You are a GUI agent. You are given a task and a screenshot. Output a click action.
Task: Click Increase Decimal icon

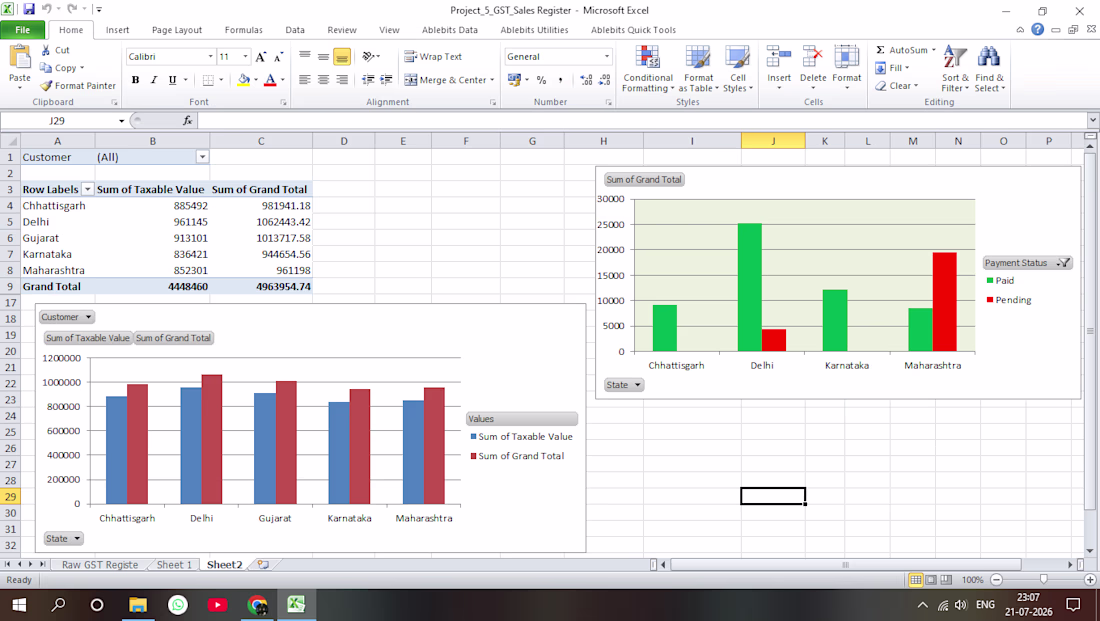[x=586, y=80]
